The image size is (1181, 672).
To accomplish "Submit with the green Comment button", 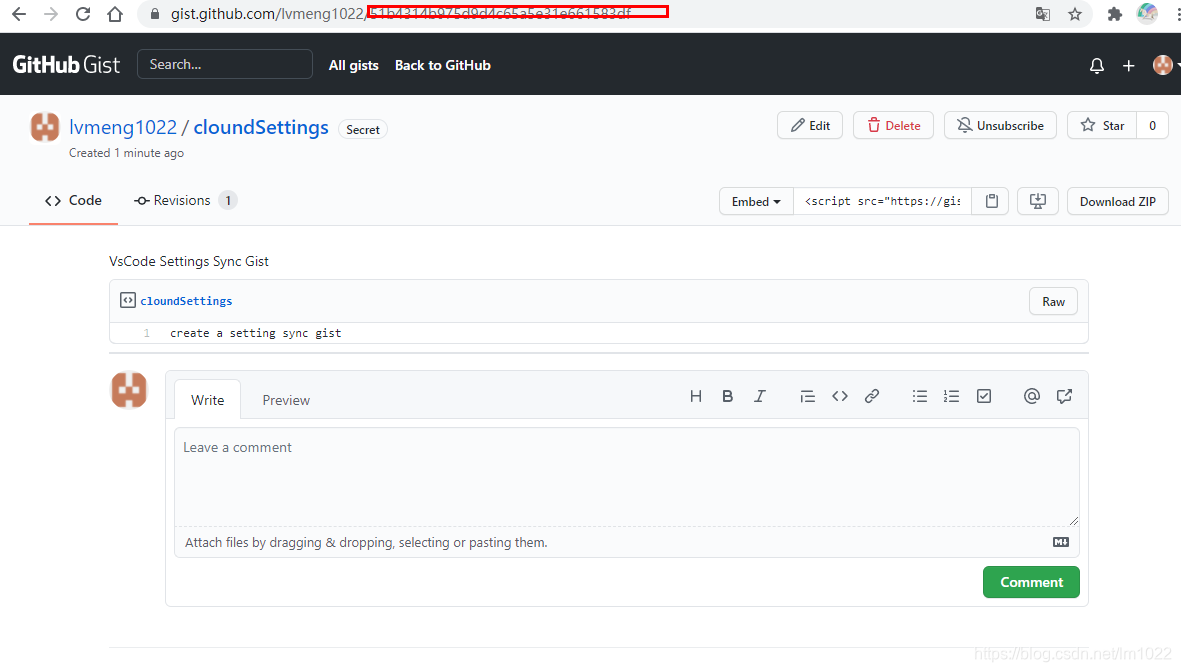I will tap(1031, 582).
